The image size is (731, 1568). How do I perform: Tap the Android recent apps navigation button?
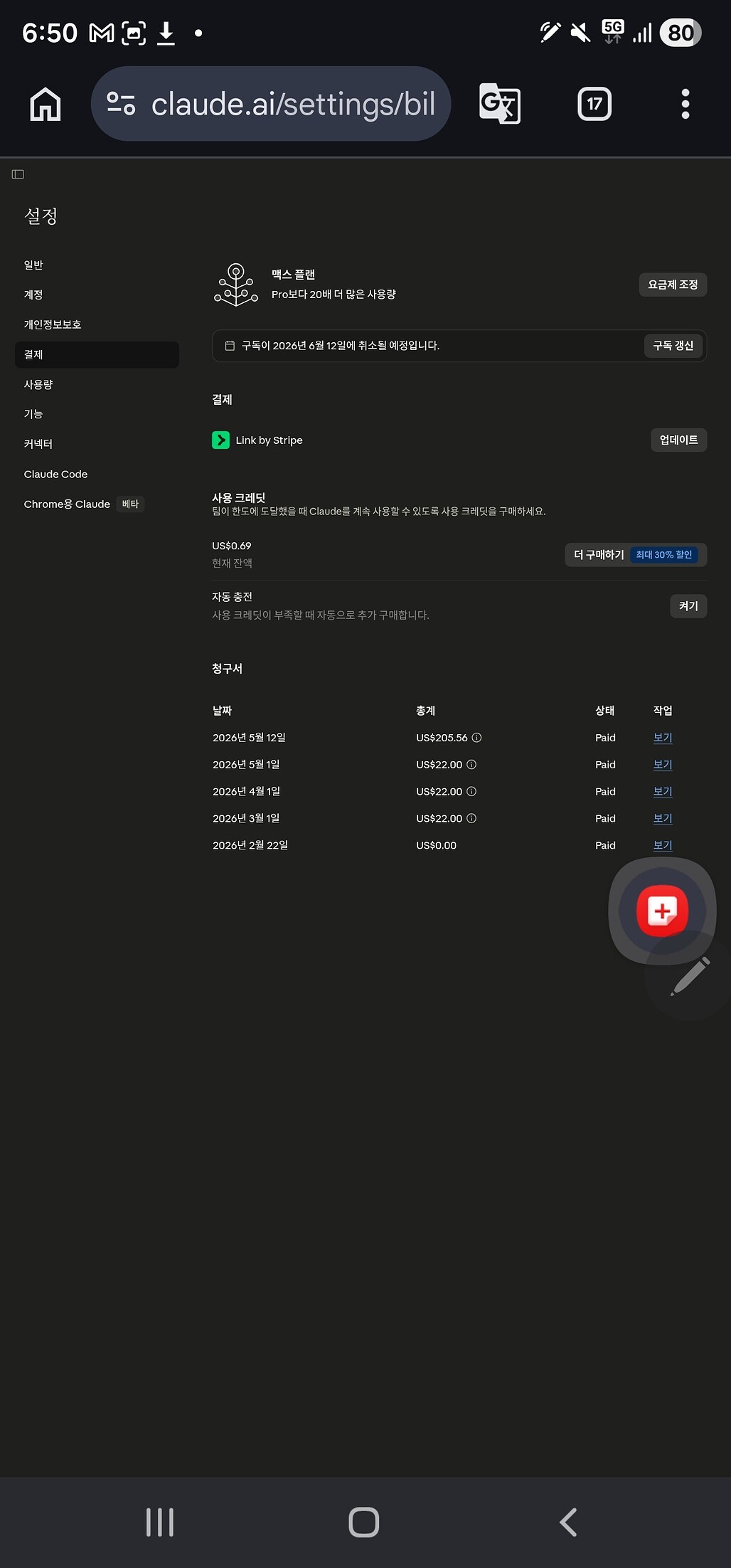(160, 1522)
